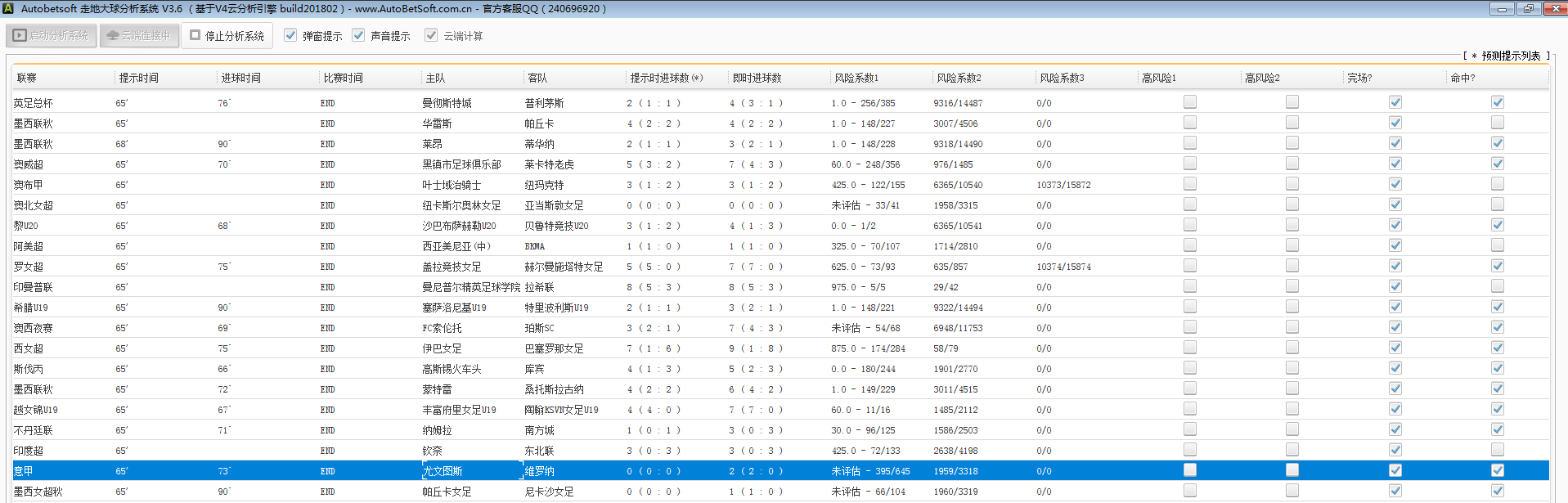1568x503 pixels.
Task: Restore down the application window
Action: coord(1528,8)
